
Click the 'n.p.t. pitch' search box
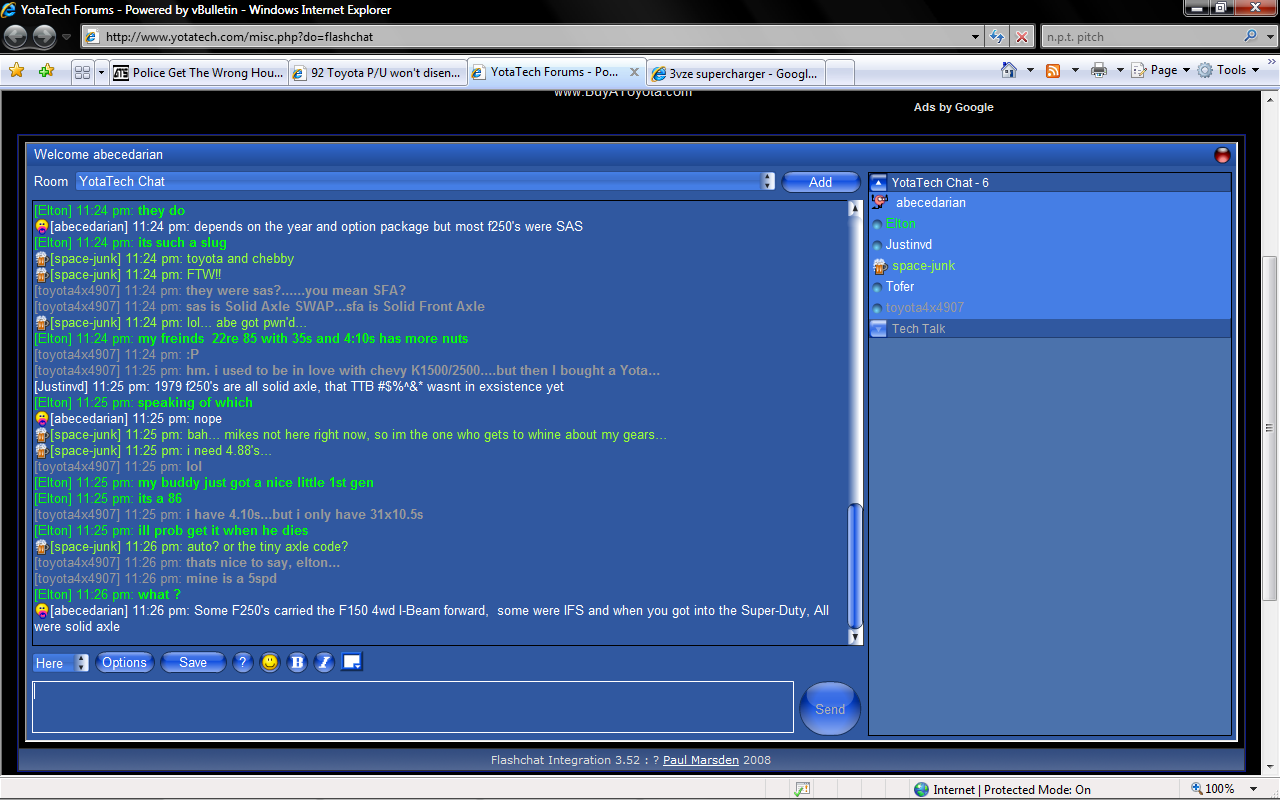coord(1140,37)
